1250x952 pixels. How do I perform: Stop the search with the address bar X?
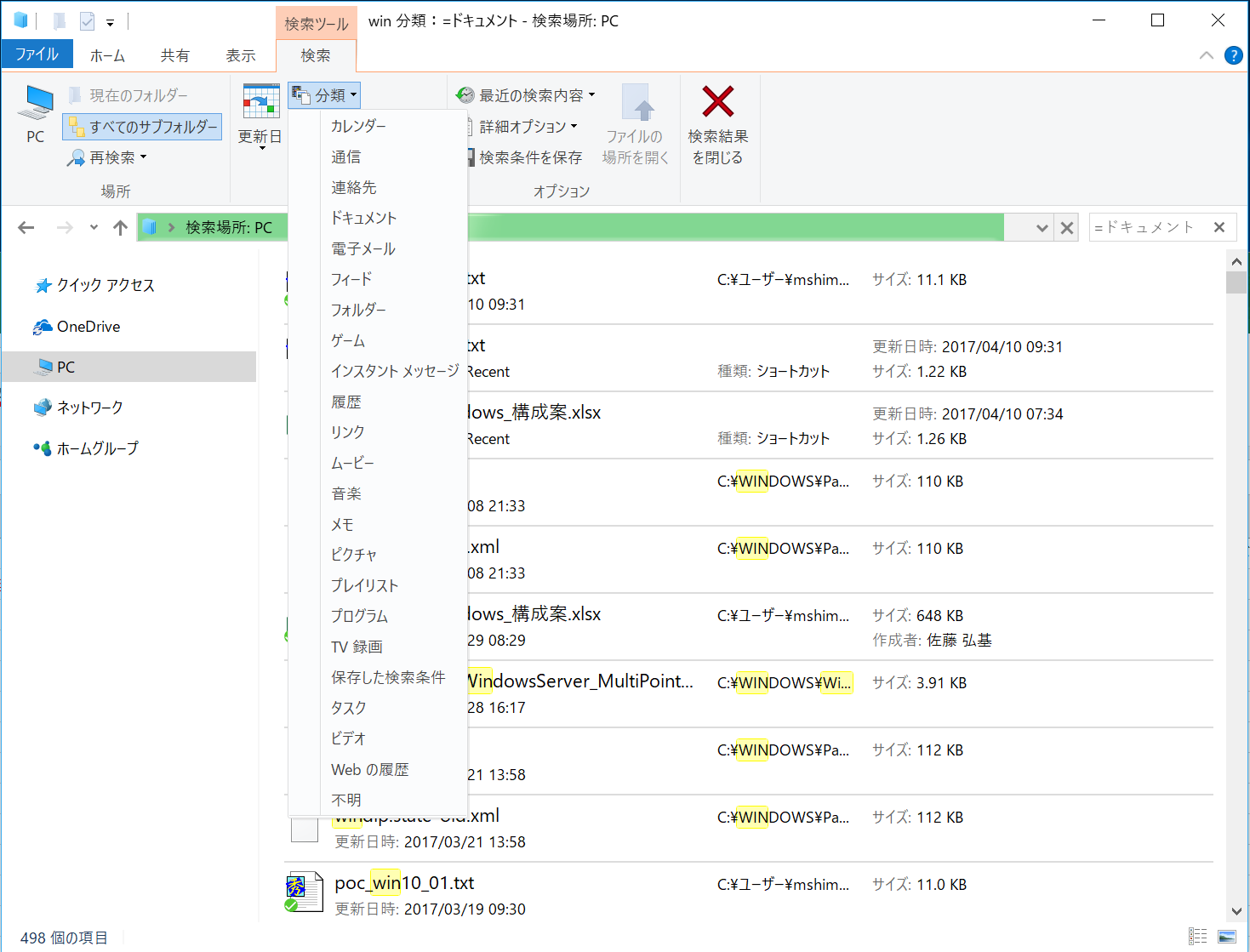pyautogui.click(x=1066, y=228)
